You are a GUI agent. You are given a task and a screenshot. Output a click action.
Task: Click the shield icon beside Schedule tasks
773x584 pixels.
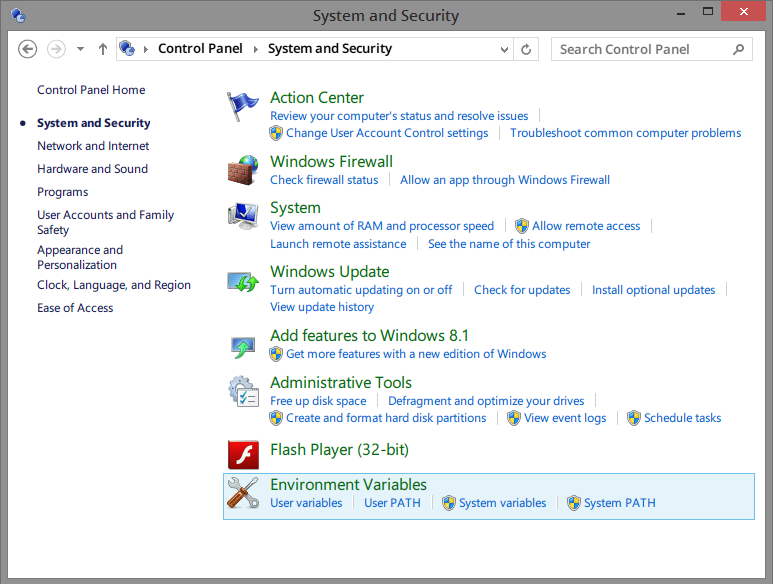tap(634, 418)
